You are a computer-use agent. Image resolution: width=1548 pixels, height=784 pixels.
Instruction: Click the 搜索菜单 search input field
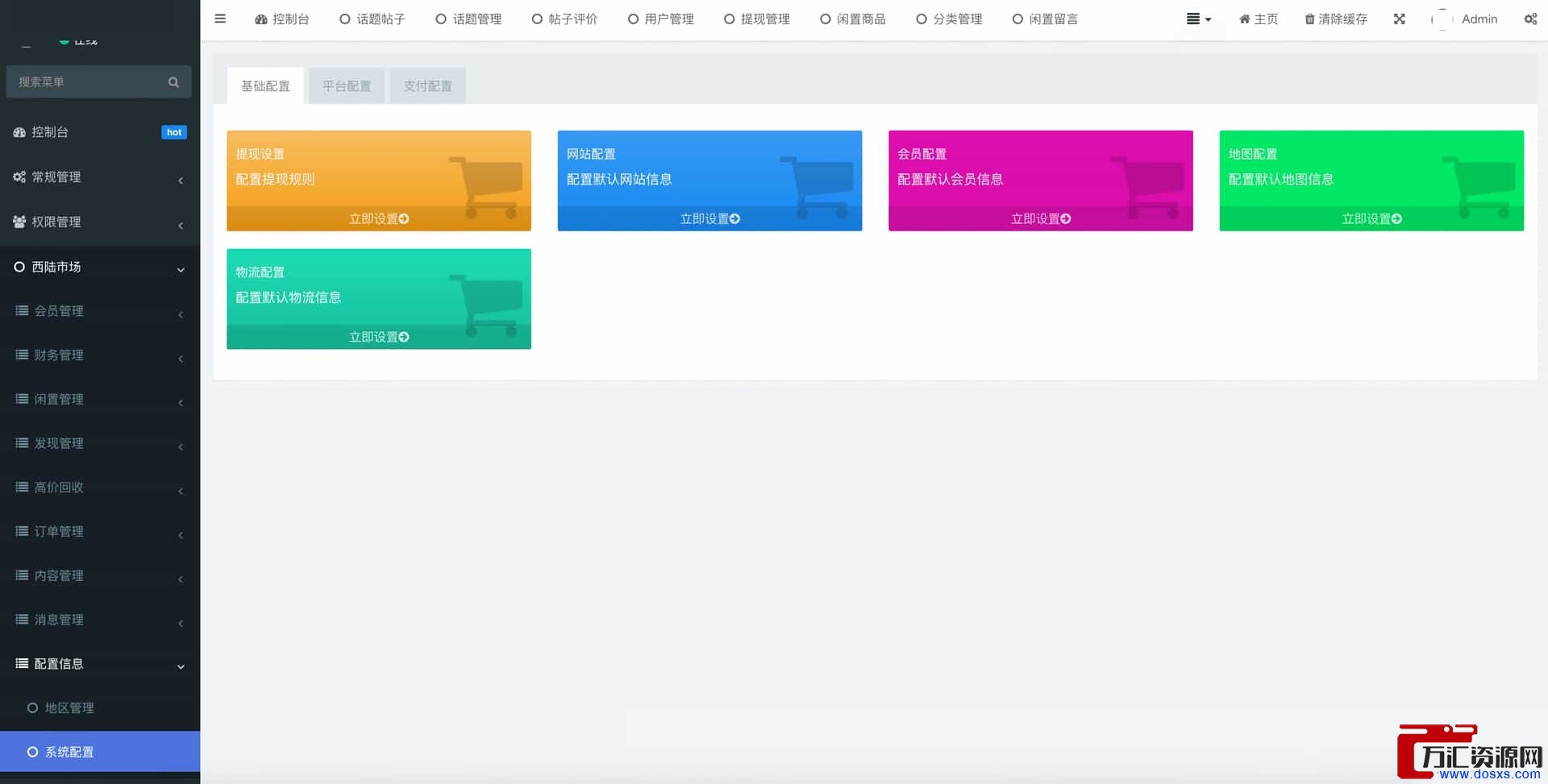coord(89,82)
